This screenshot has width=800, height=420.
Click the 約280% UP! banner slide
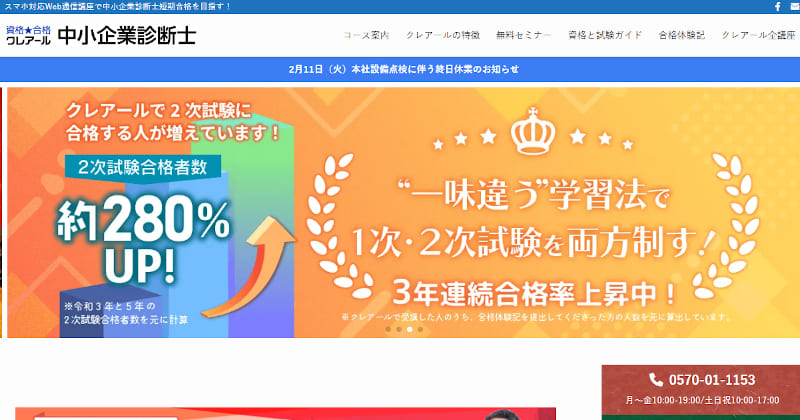(403, 212)
